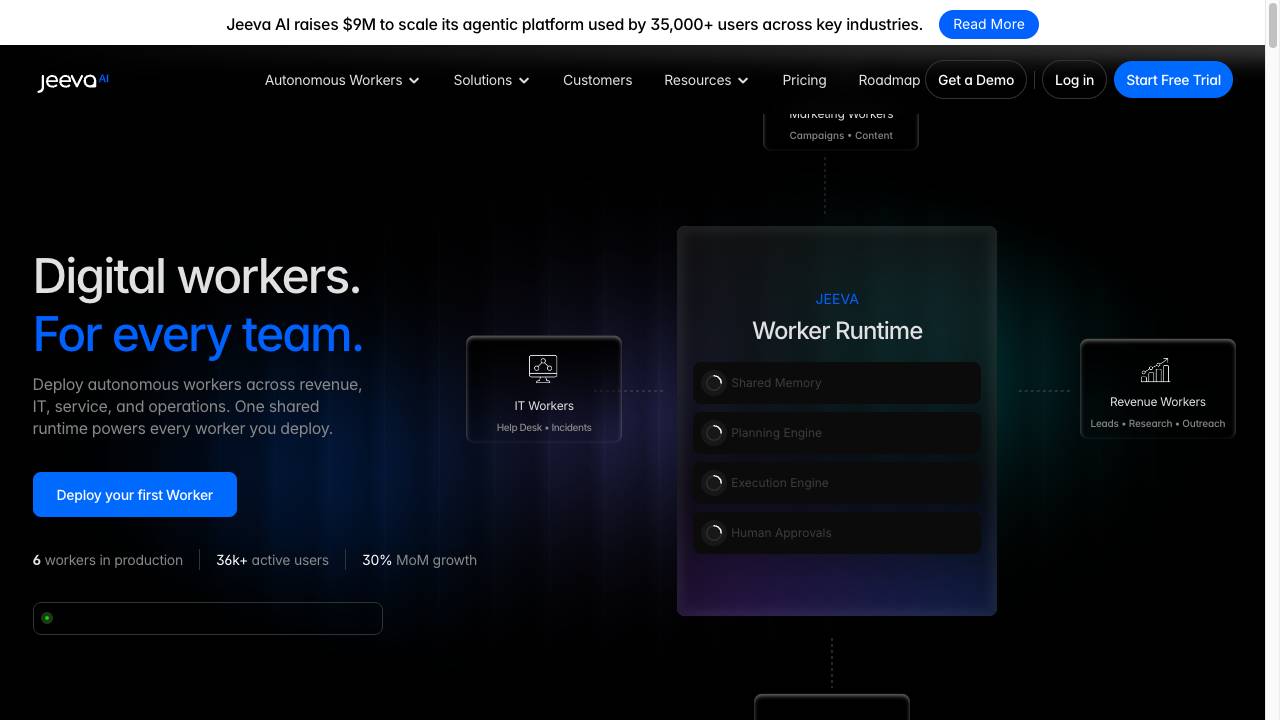Screen dimensions: 1280x720
Task: Click the green status dot indicator
Action: point(47,618)
